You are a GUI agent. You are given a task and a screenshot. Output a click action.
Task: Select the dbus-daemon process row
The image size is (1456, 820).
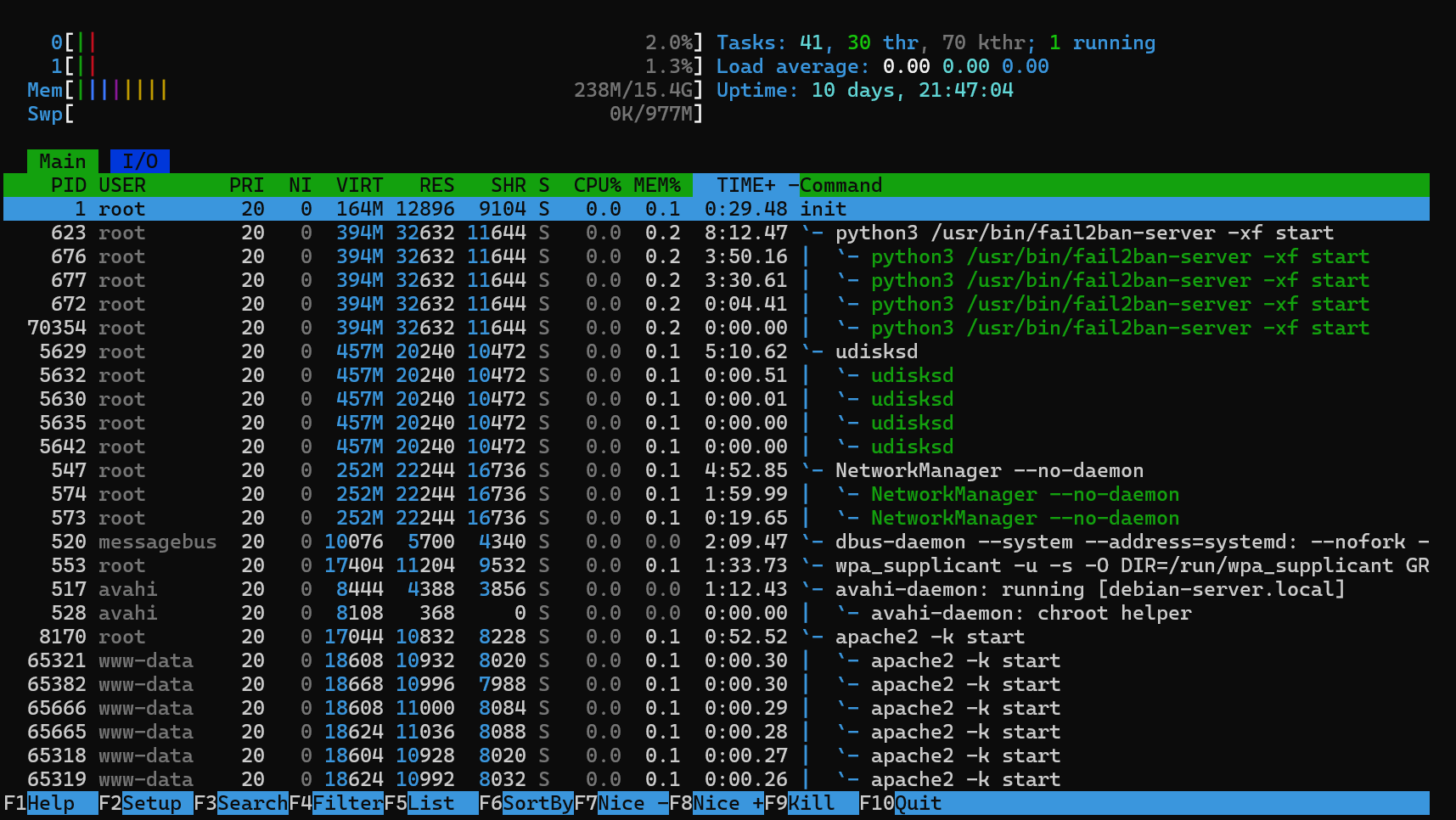point(509,542)
